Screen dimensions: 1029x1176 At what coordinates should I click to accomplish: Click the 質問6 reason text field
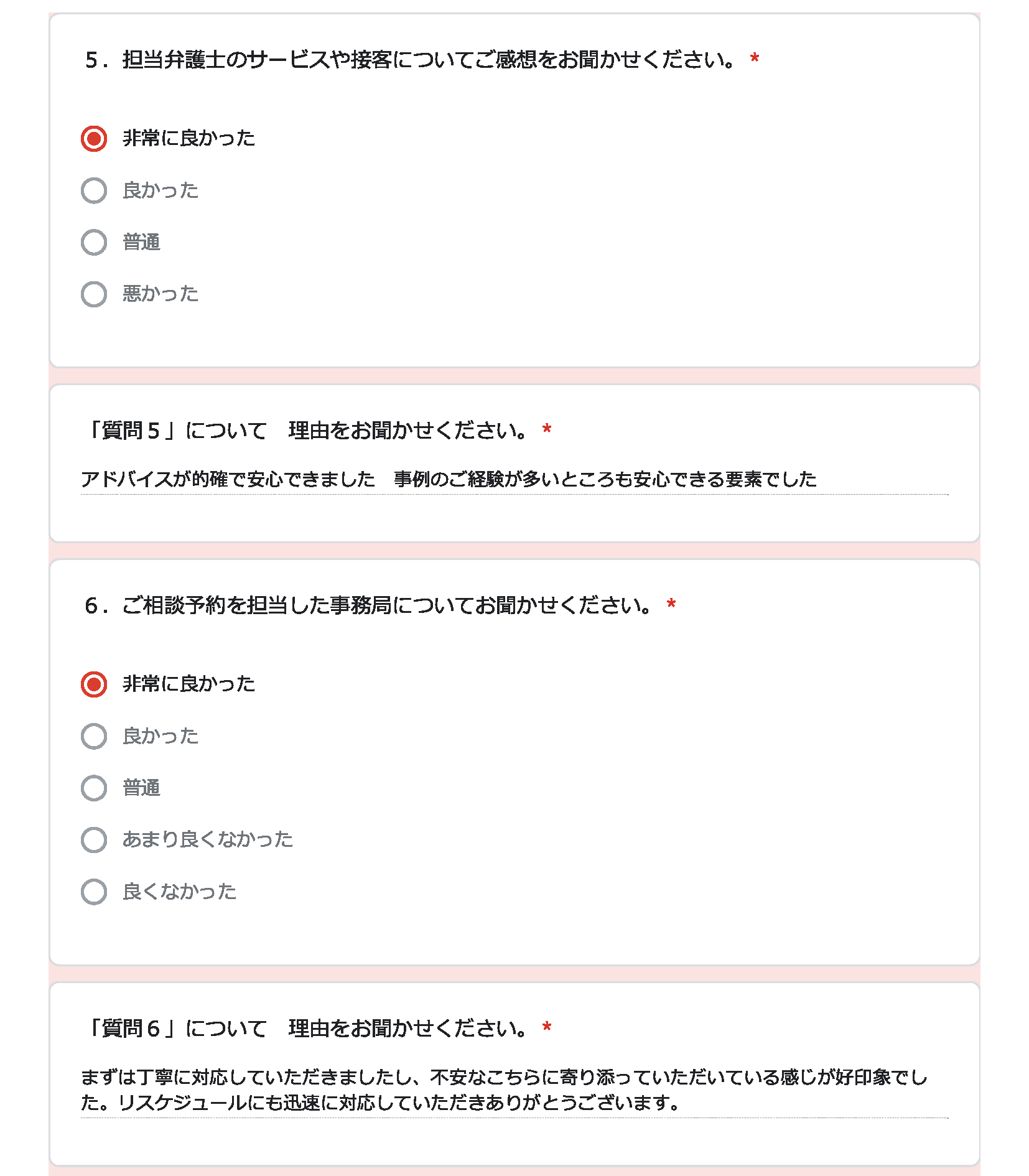coord(514,1090)
